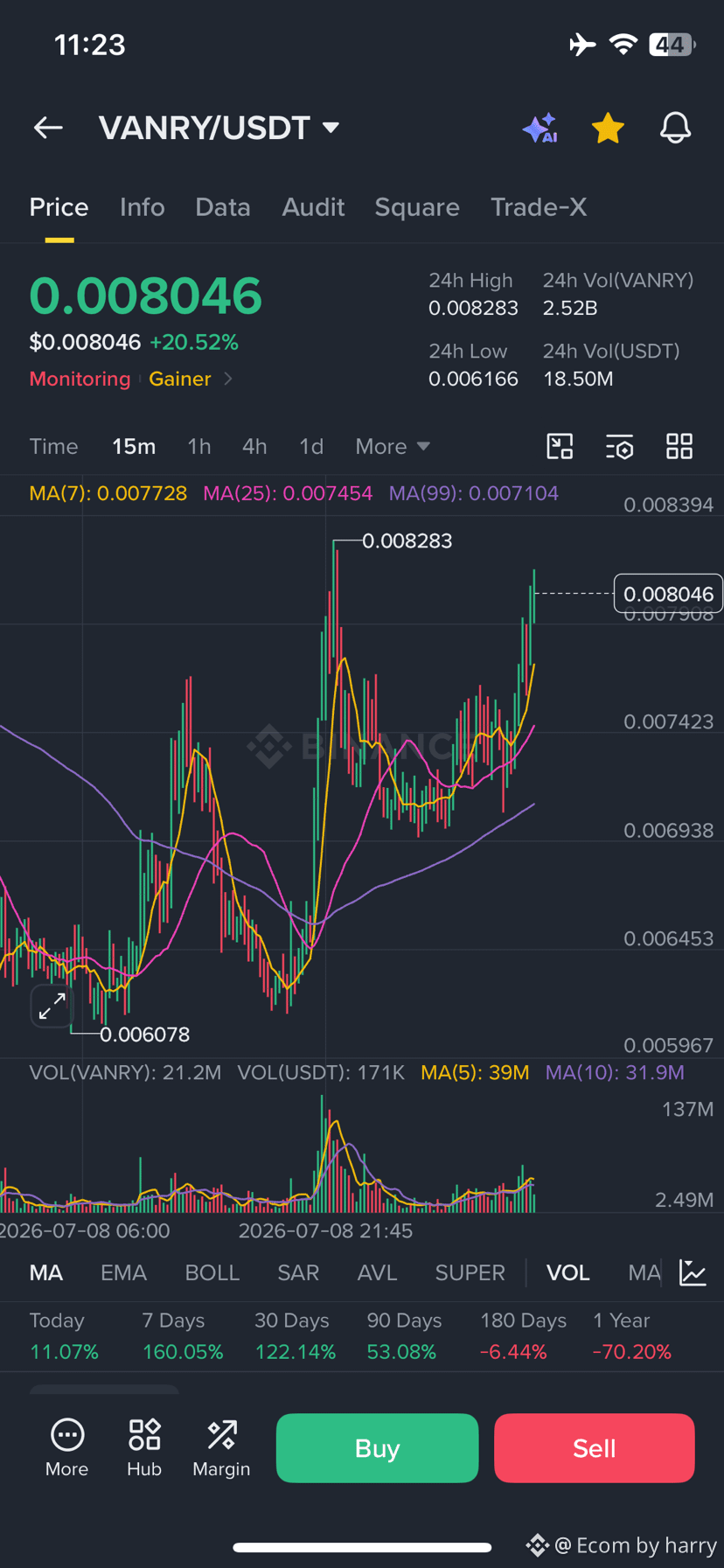Enable the BOLL indicator

pos(212,1273)
